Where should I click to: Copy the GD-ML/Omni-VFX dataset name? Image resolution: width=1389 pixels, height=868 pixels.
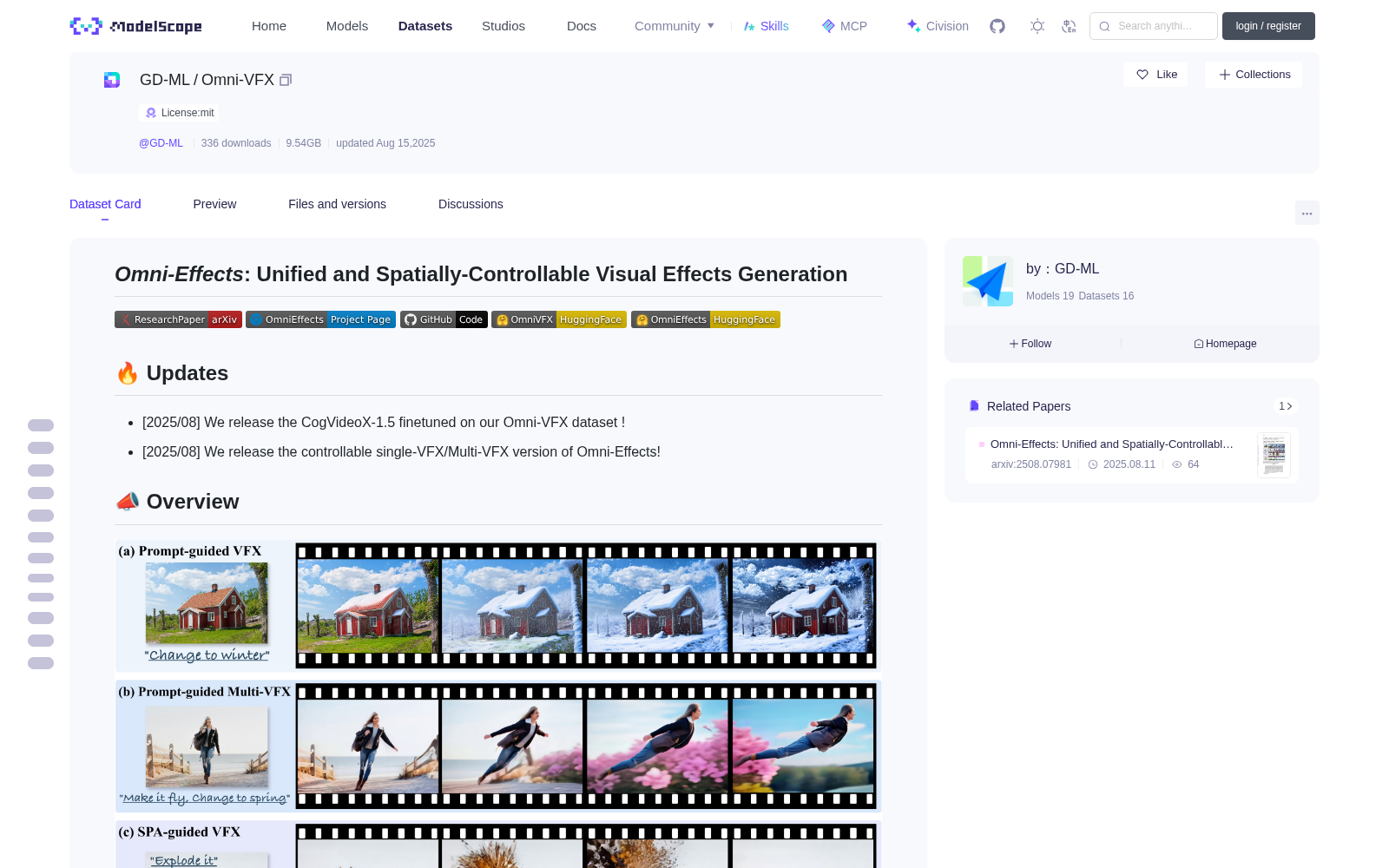point(286,80)
